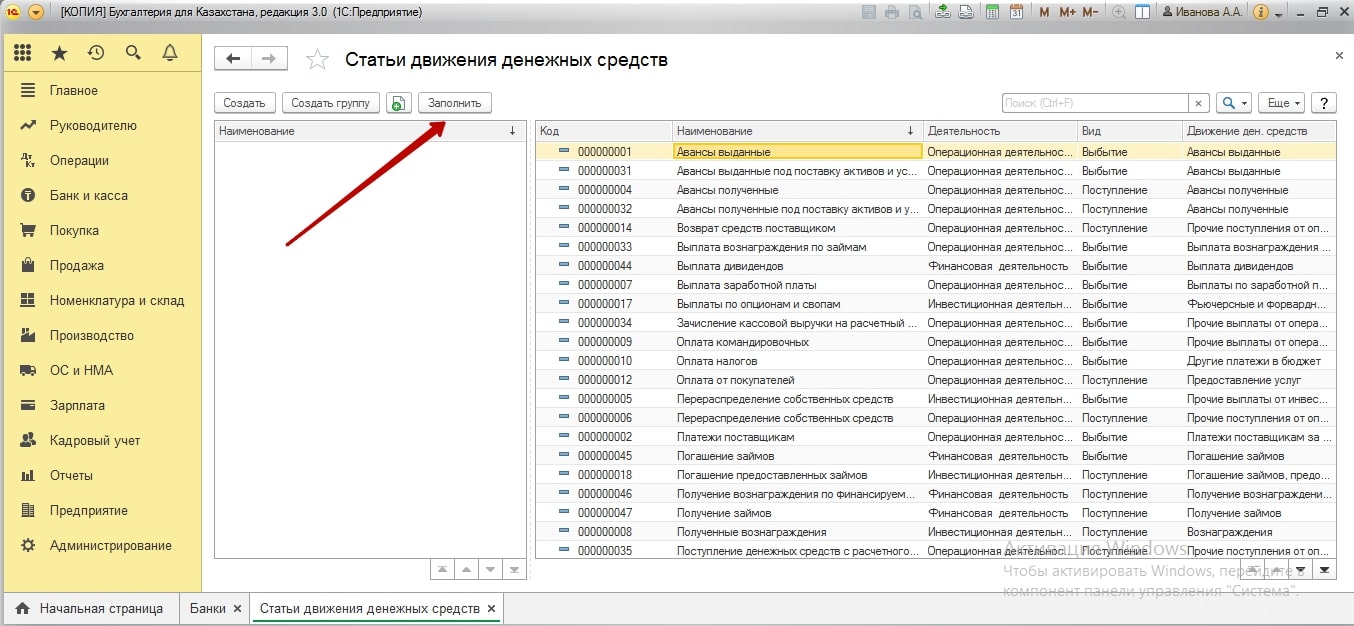Add page to favorites with outline star
Image resolution: width=1354 pixels, height=626 pixels.
click(317, 60)
